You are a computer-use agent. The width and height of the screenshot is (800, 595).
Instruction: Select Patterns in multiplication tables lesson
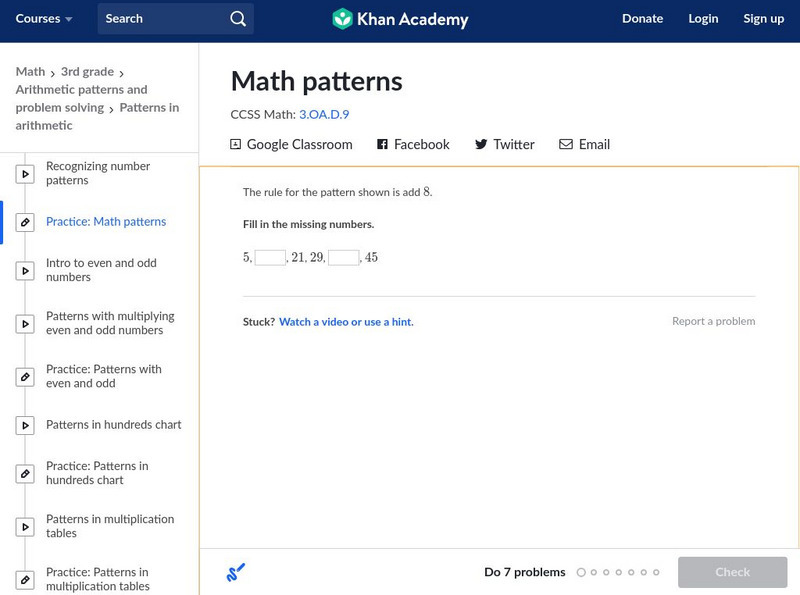point(109,526)
